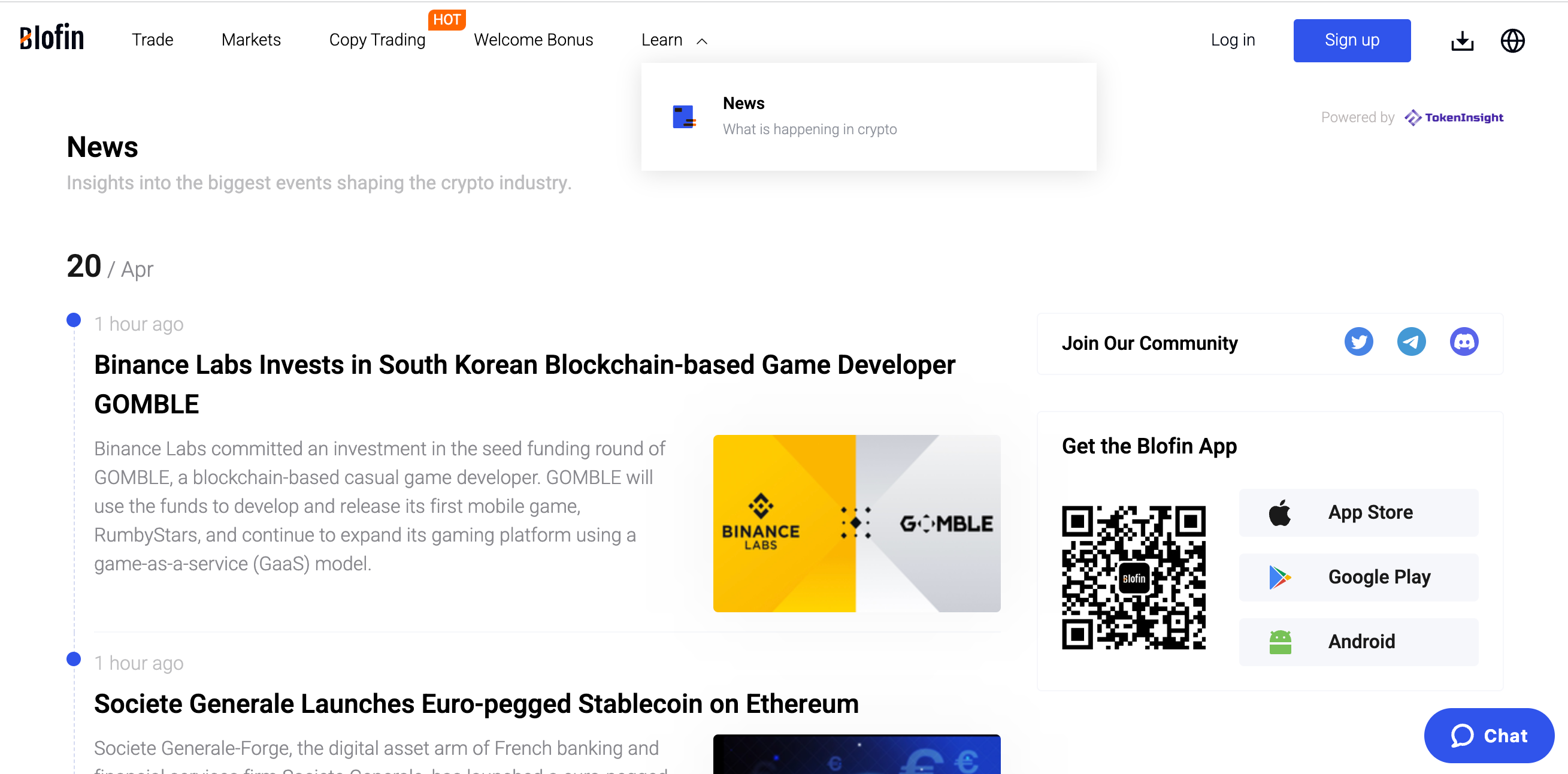
Task: Open Welcome Bonus page
Action: (533, 40)
